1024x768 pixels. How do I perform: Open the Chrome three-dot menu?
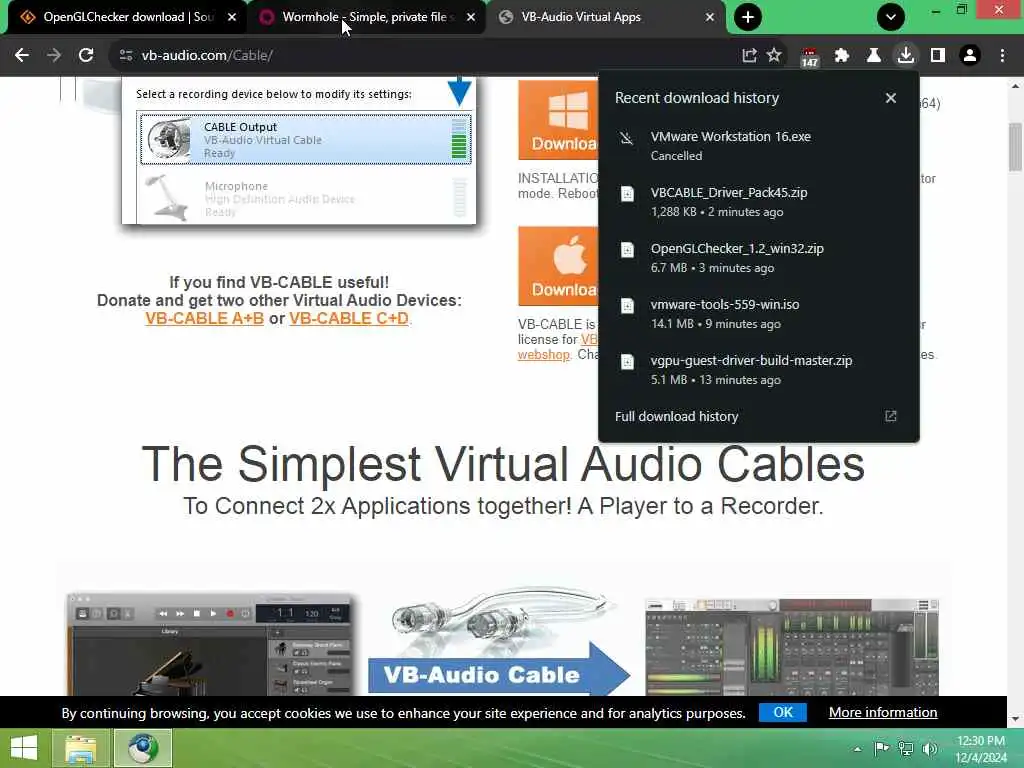click(1002, 56)
